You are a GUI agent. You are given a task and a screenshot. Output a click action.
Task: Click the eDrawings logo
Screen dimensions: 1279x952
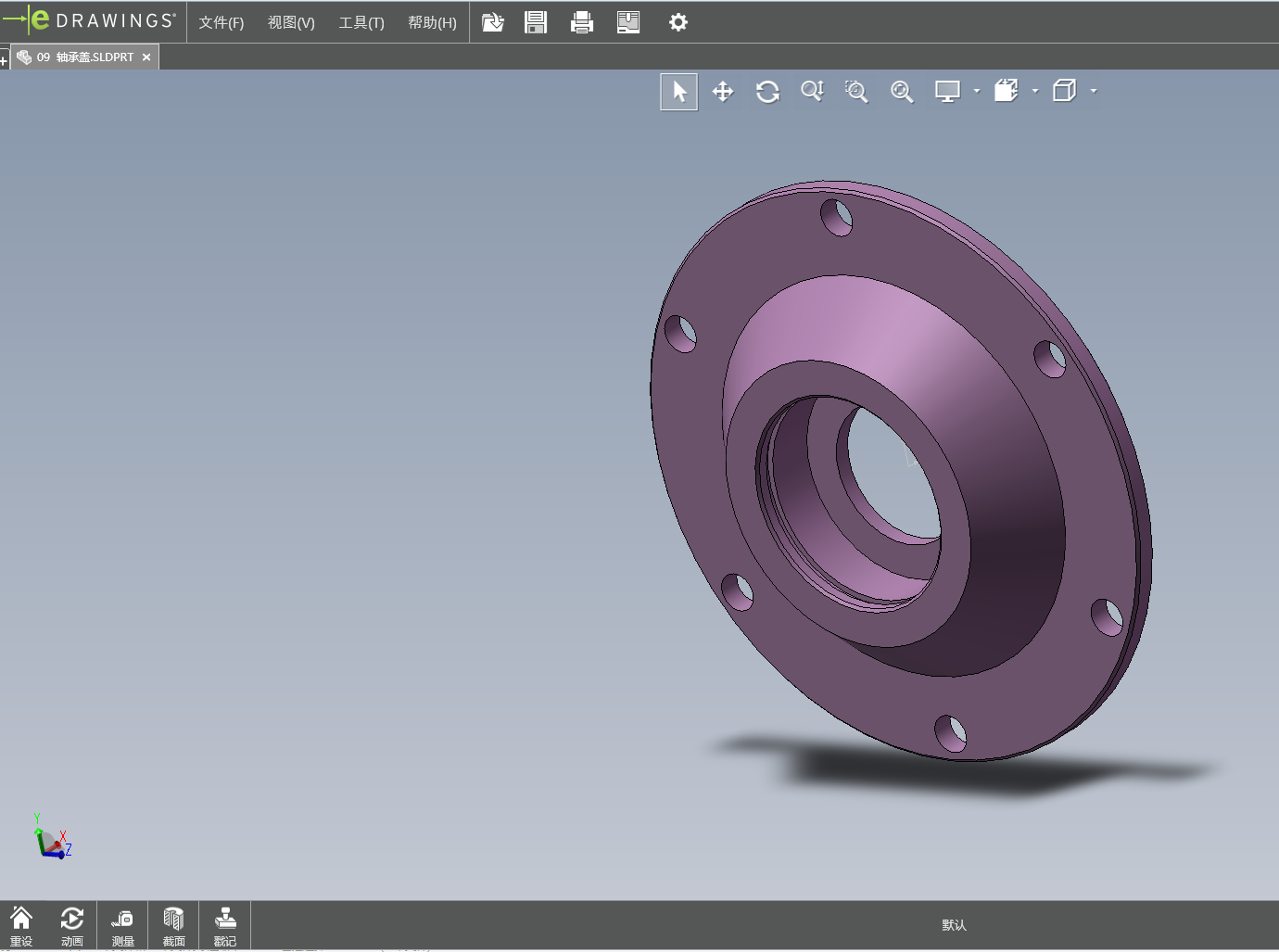pyautogui.click(x=89, y=20)
